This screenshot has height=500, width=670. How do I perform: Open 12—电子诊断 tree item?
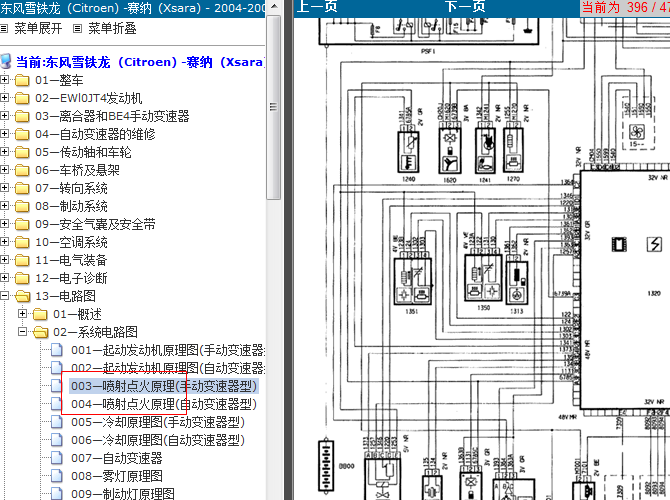71,278
